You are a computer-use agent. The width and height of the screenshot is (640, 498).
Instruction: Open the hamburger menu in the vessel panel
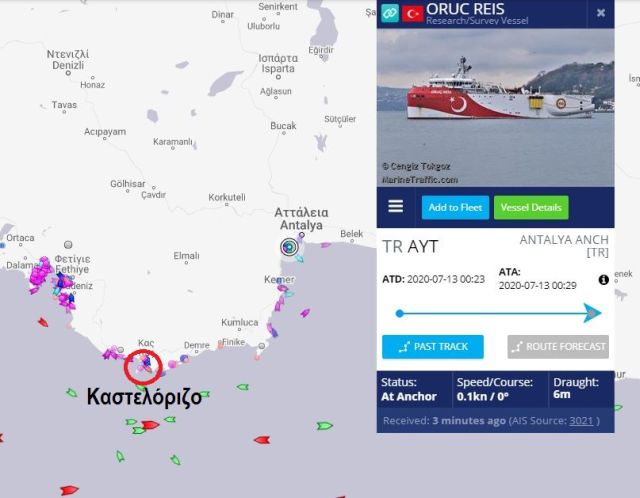point(396,206)
